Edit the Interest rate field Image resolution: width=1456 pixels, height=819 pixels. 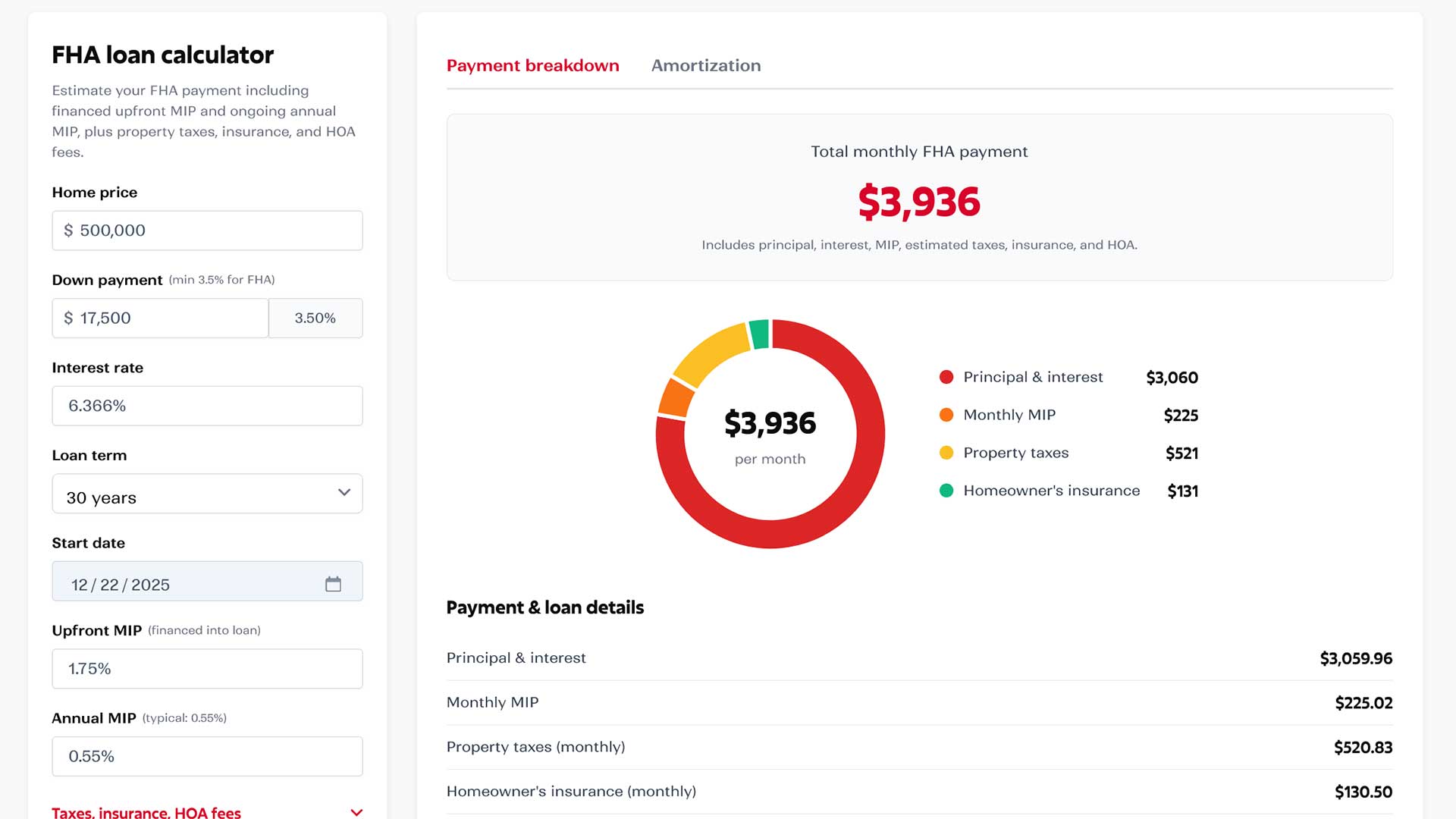coord(207,406)
